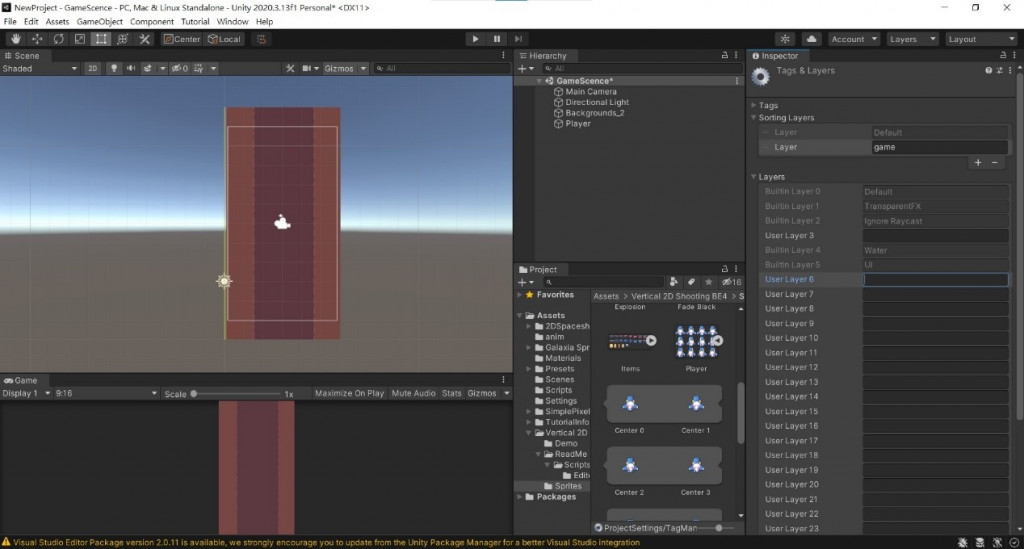Open the custom editor tools icon
The image size is (1024, 549).
click(x=144, y=39)
